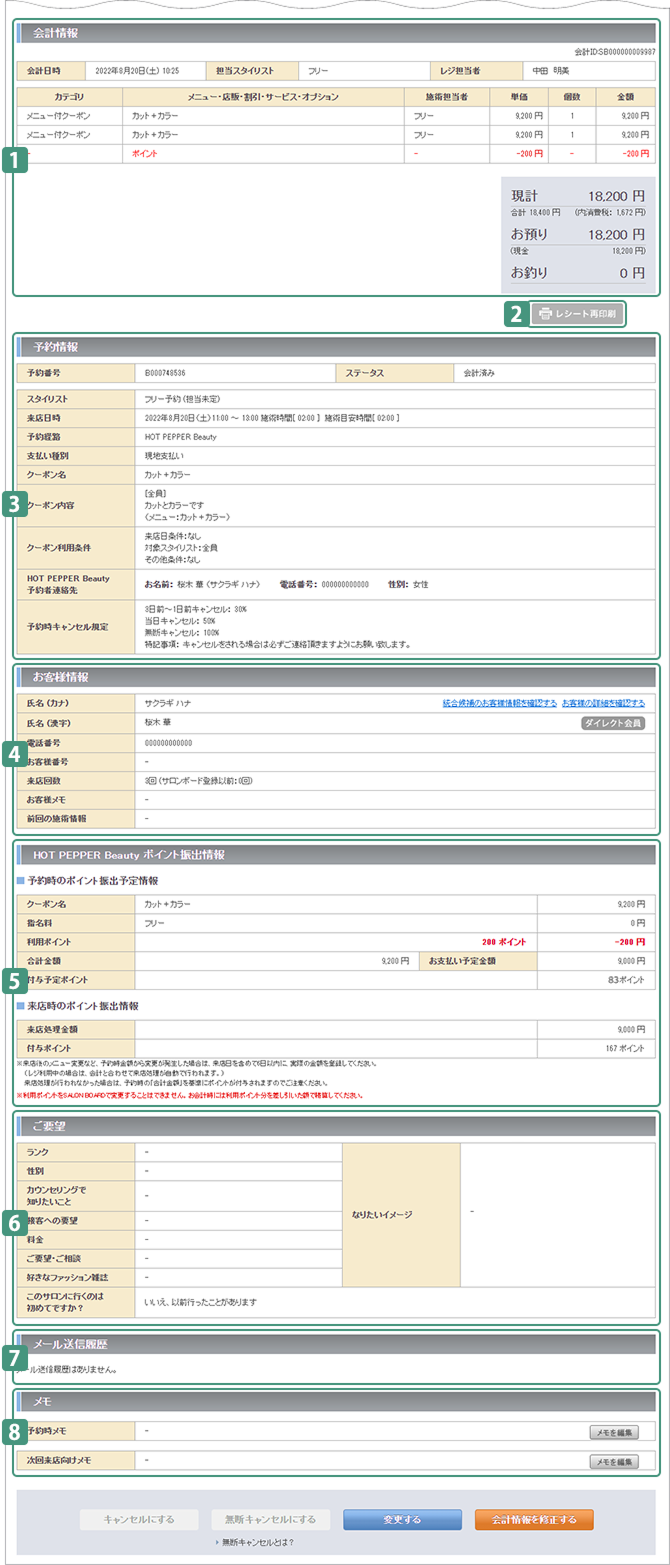Click the HOT PEPPER Beauty 予約経路 value

pos(181,437)
